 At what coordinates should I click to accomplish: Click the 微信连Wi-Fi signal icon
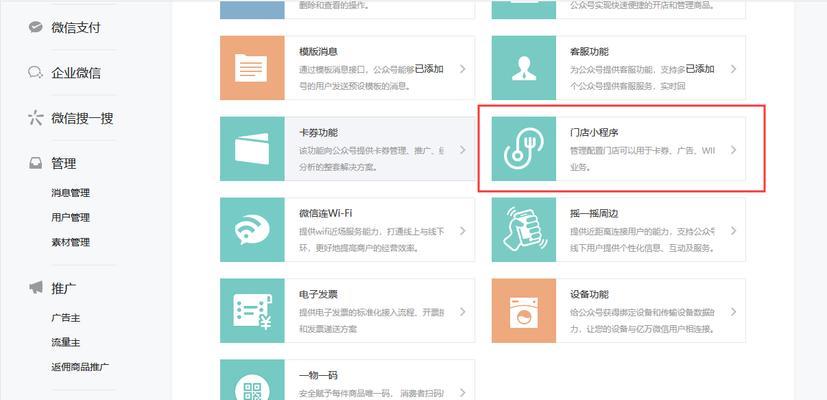252,230
